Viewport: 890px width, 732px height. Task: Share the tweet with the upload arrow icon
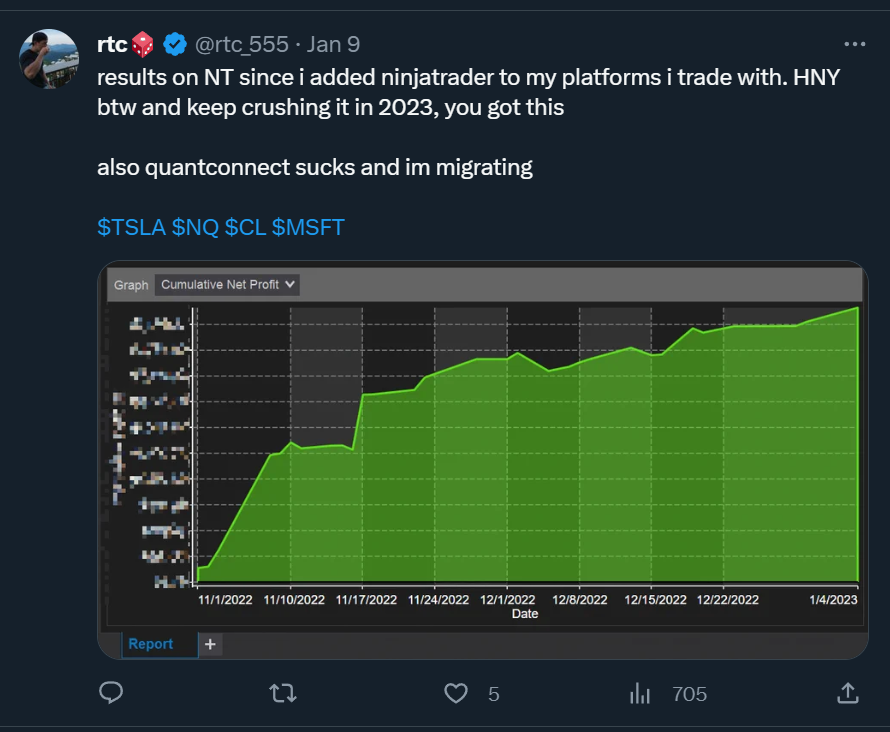[848, 693]
